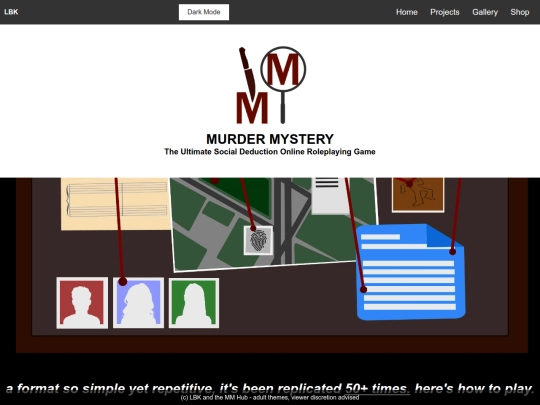The height and width of the screenshot is (405, 540).
Task: Select the red male suspect photo
Action: pos(82,303)
